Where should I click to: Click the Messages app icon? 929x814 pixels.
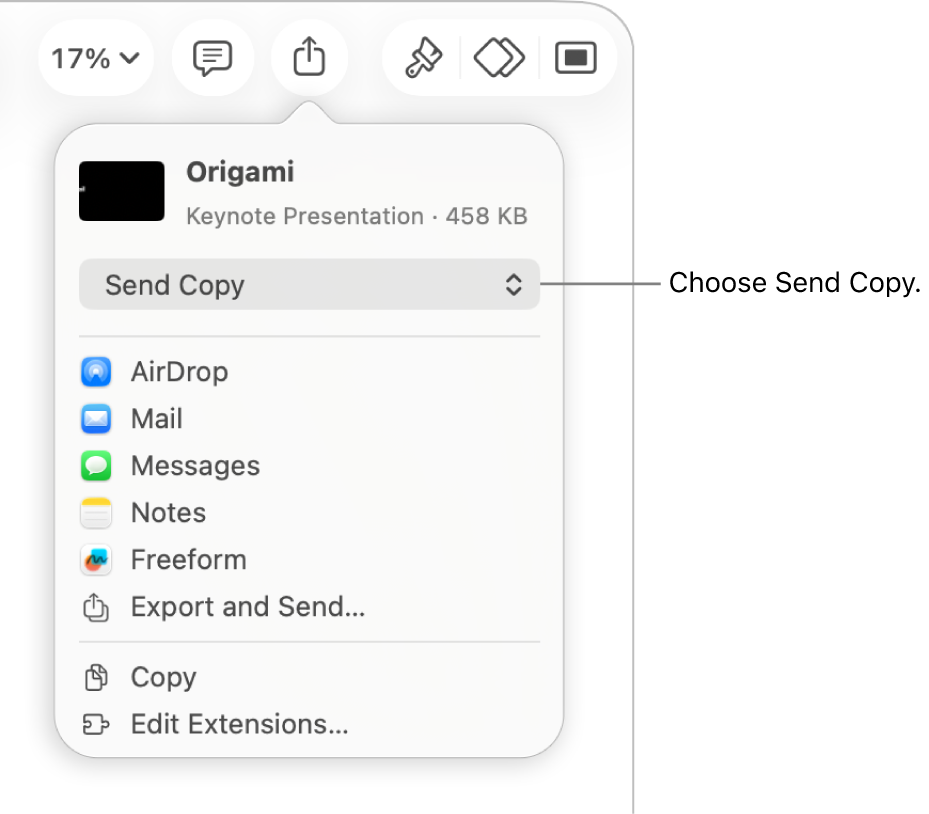95,465
